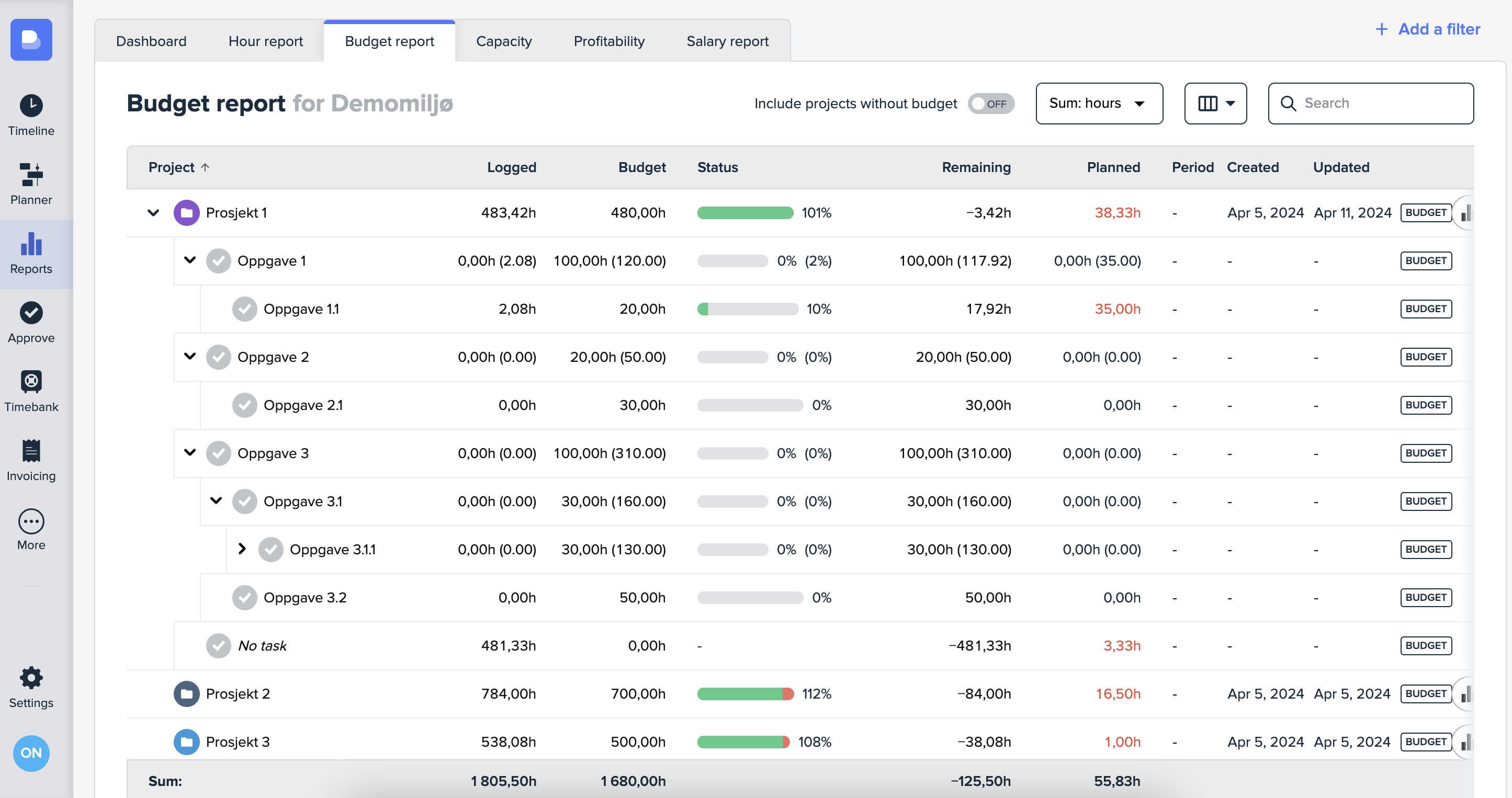Collapse the Prosjekt 1 row

pyautogui.click(x=153, y=213)
